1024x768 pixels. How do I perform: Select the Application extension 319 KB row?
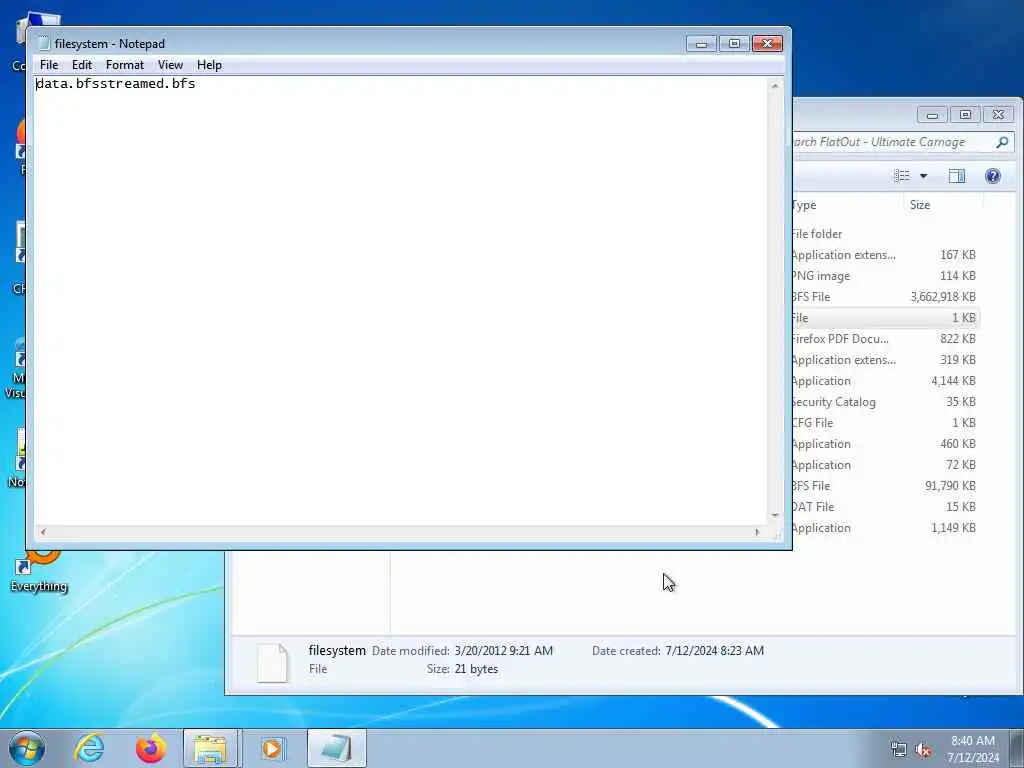pos(886,360)
